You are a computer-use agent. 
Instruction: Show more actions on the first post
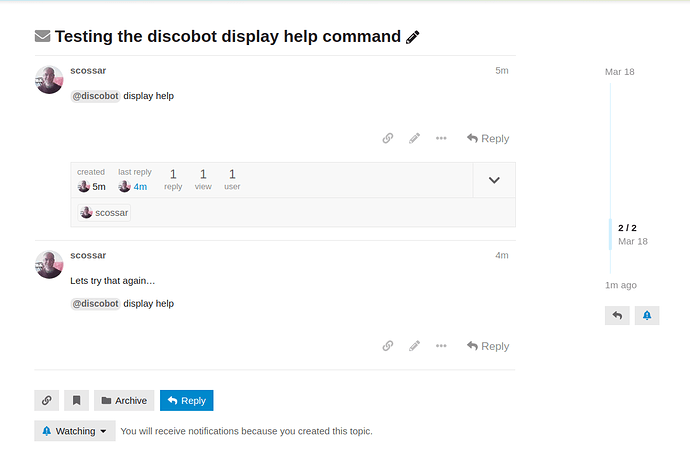click(x=441, y=139)
